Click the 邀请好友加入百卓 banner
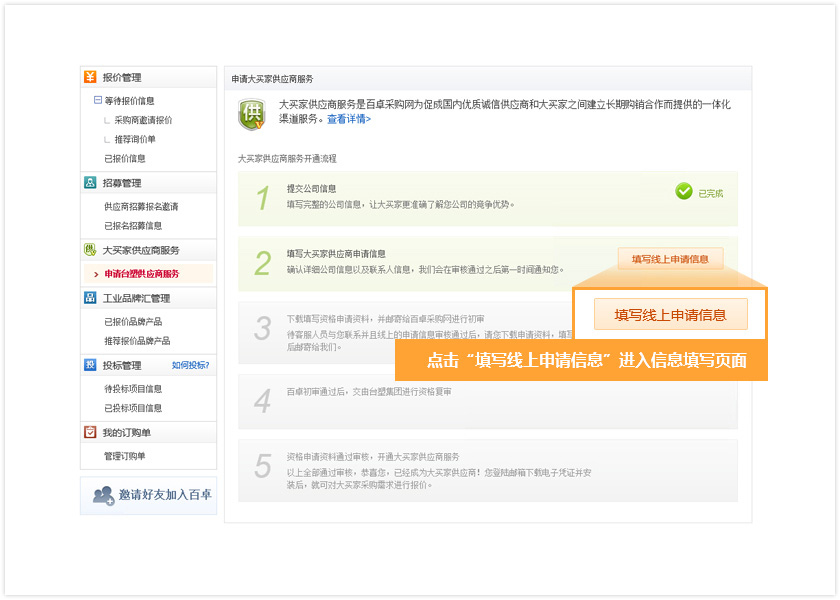This screenshot has width=840, height=600. point(148,495)
